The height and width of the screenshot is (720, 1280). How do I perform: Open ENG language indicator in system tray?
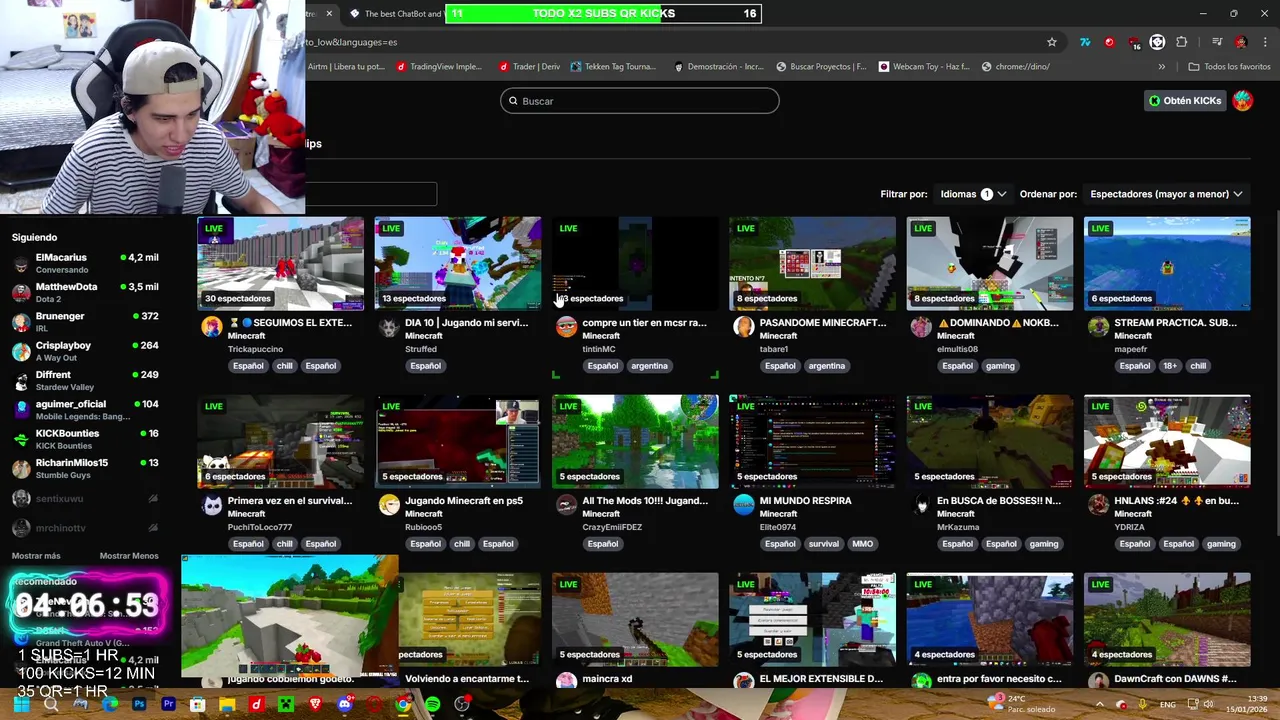pos(1167,705)
